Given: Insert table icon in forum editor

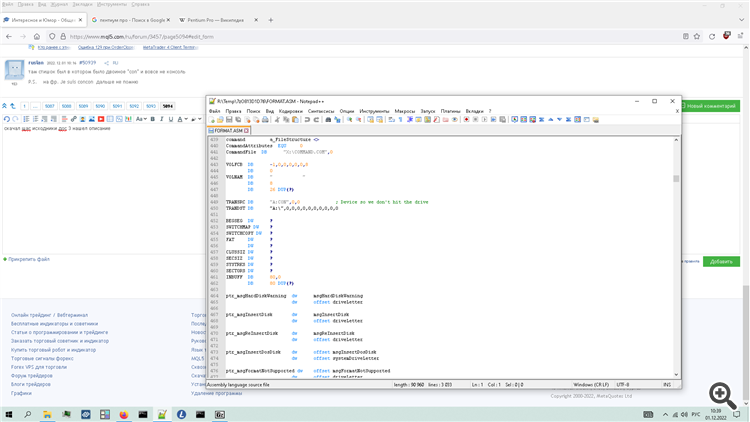Looking at the screenshot, I should pyautogui.click(x=110, y=119).
